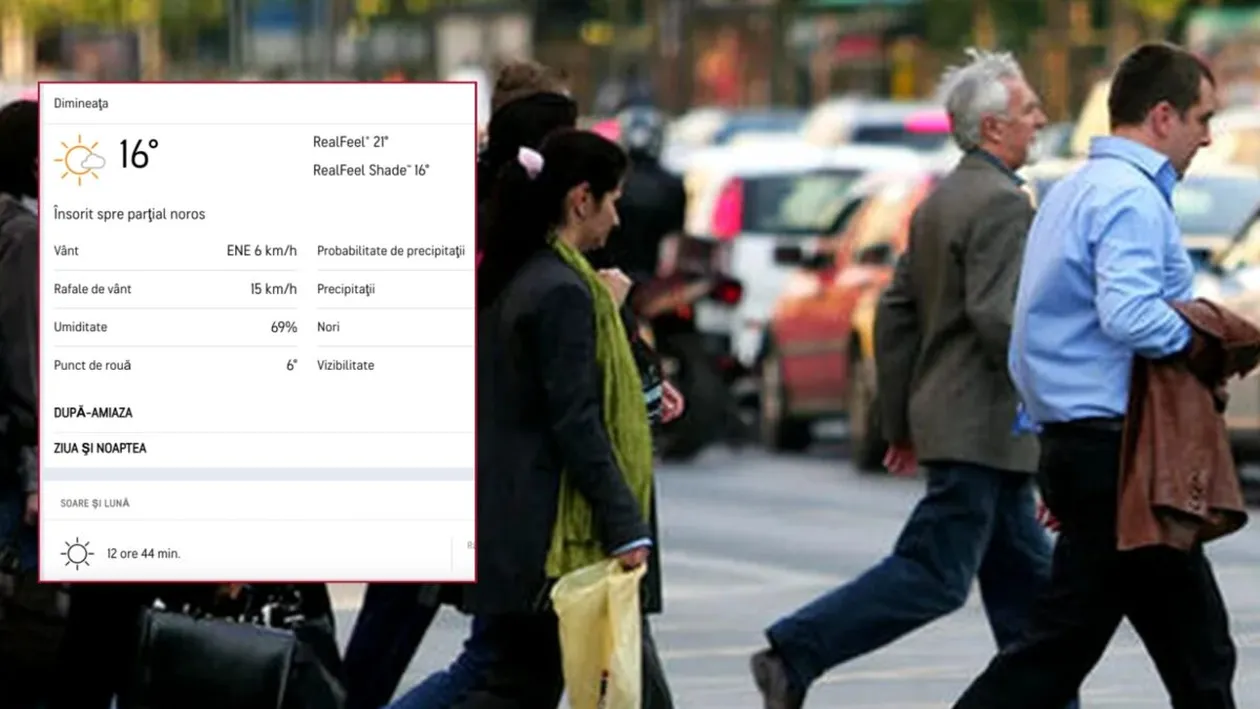Viewport: 1260px width, 709px height.
Task: Click the 12 ore 44 min. daylight text
Action: click(144, 553)
